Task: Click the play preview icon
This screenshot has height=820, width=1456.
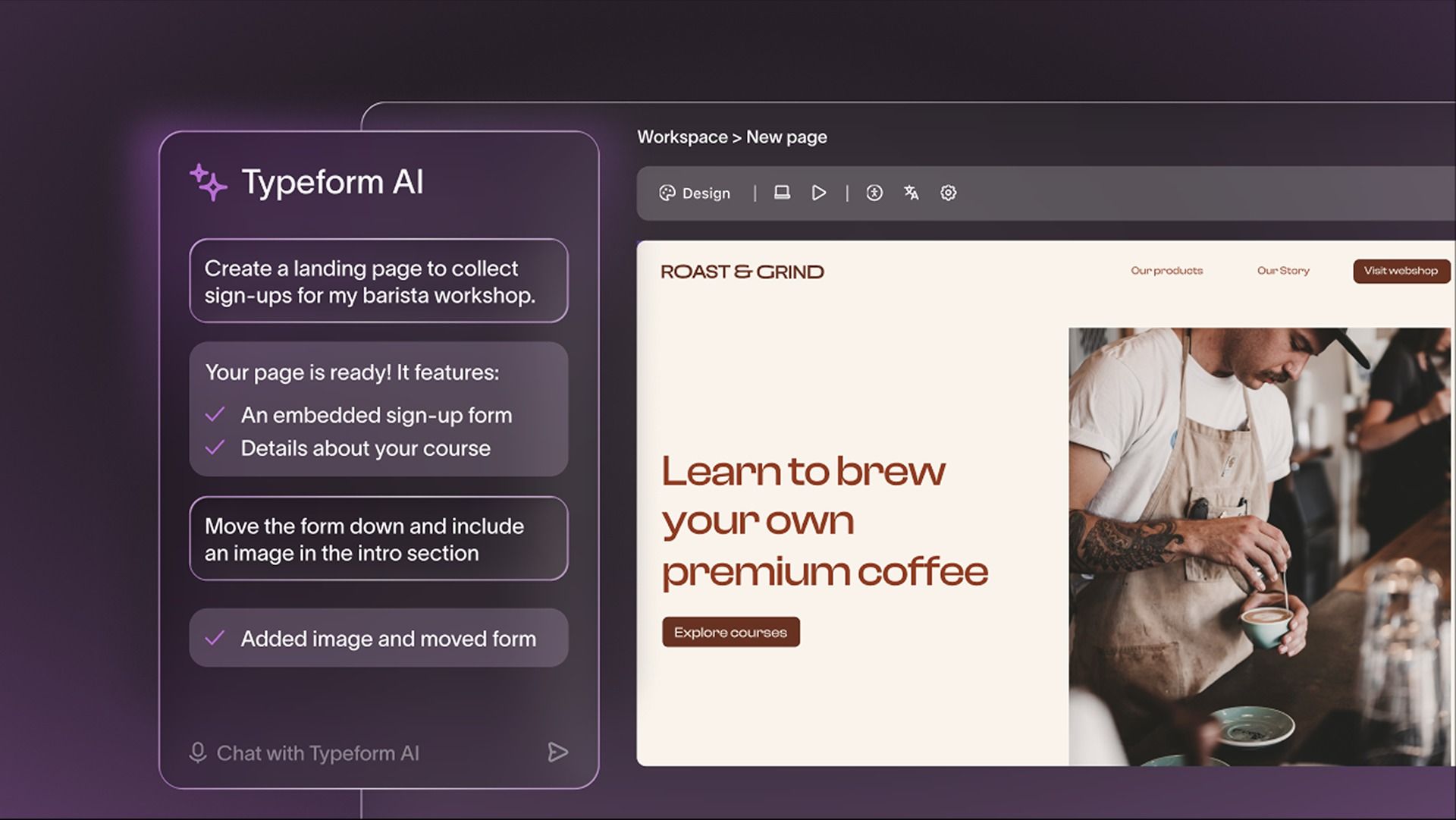Action: click(819, 193)
